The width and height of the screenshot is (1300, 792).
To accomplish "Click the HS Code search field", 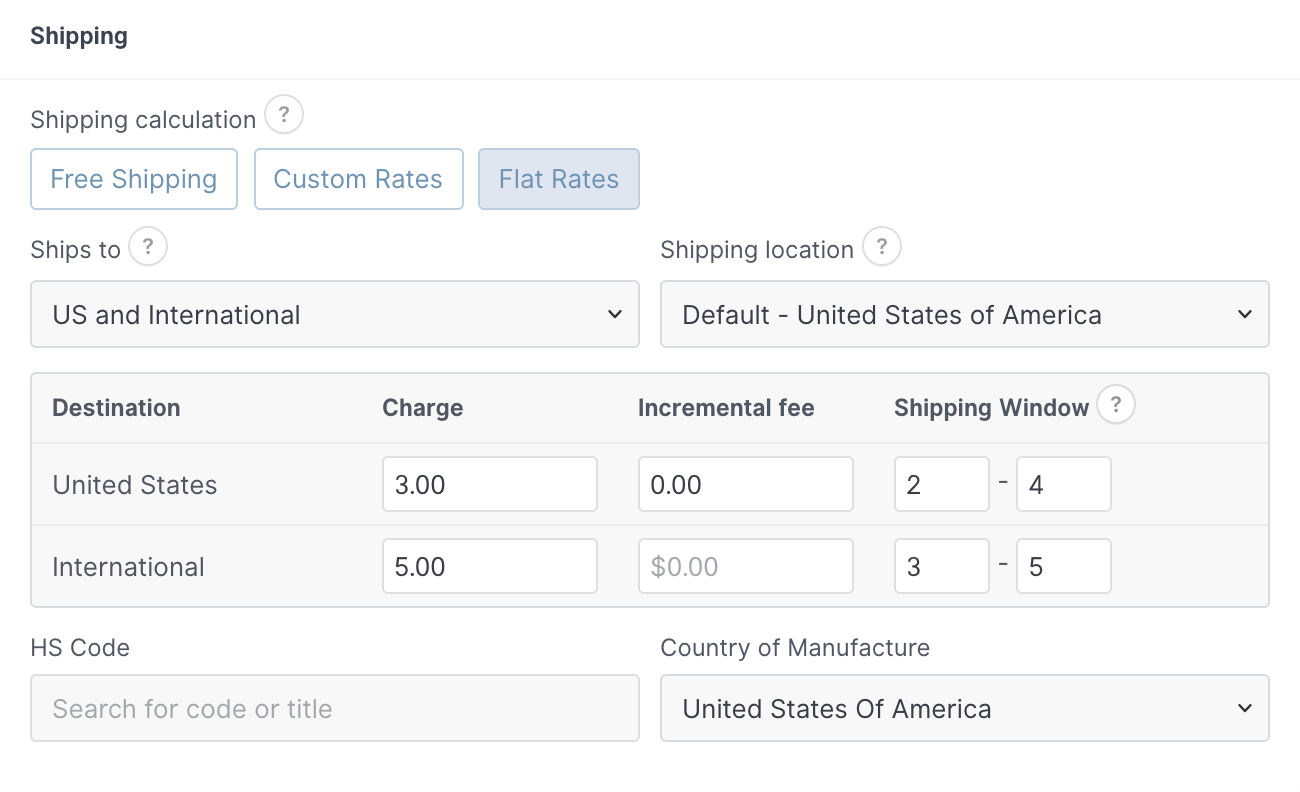I will [335, 708].
